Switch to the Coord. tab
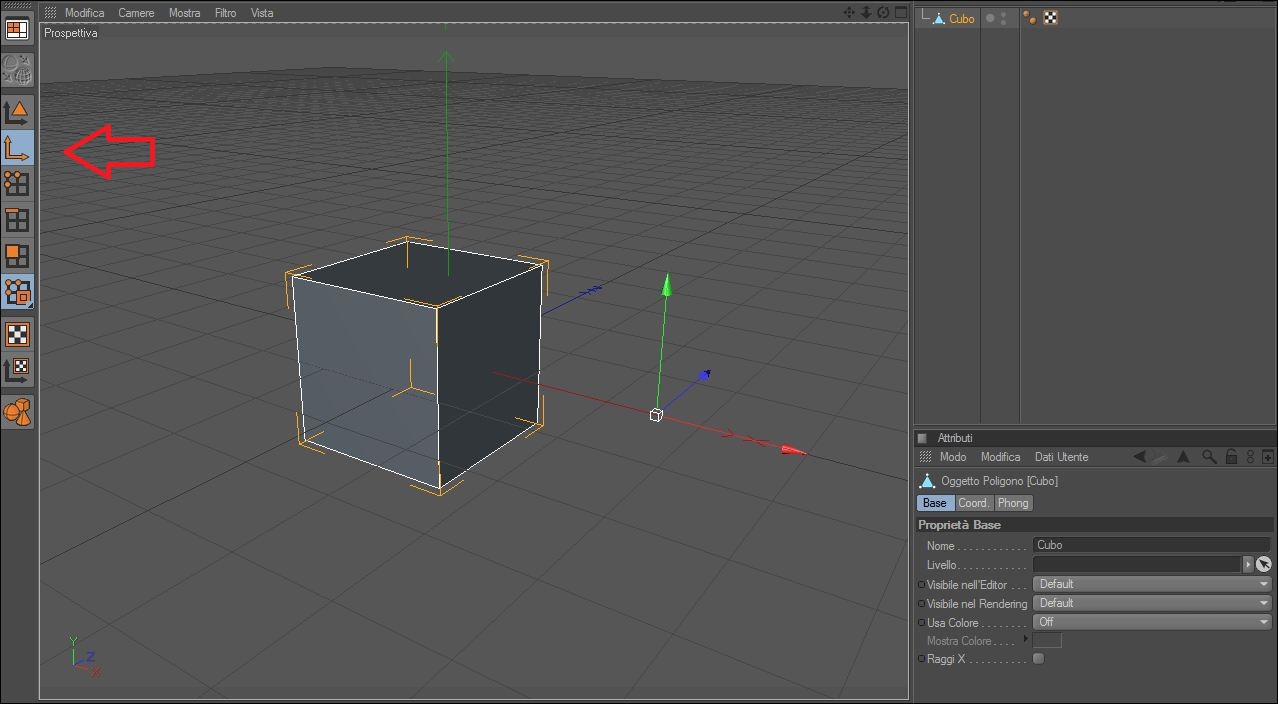 pyautogui.click(x=974, y=503)
